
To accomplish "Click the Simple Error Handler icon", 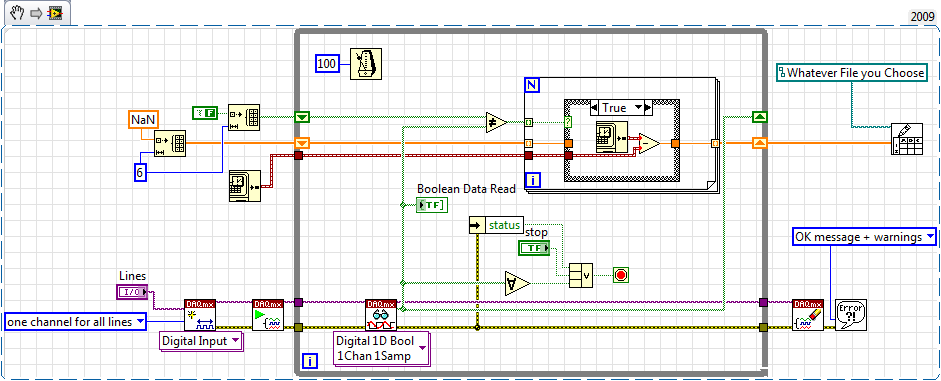I will coord(851,315).
